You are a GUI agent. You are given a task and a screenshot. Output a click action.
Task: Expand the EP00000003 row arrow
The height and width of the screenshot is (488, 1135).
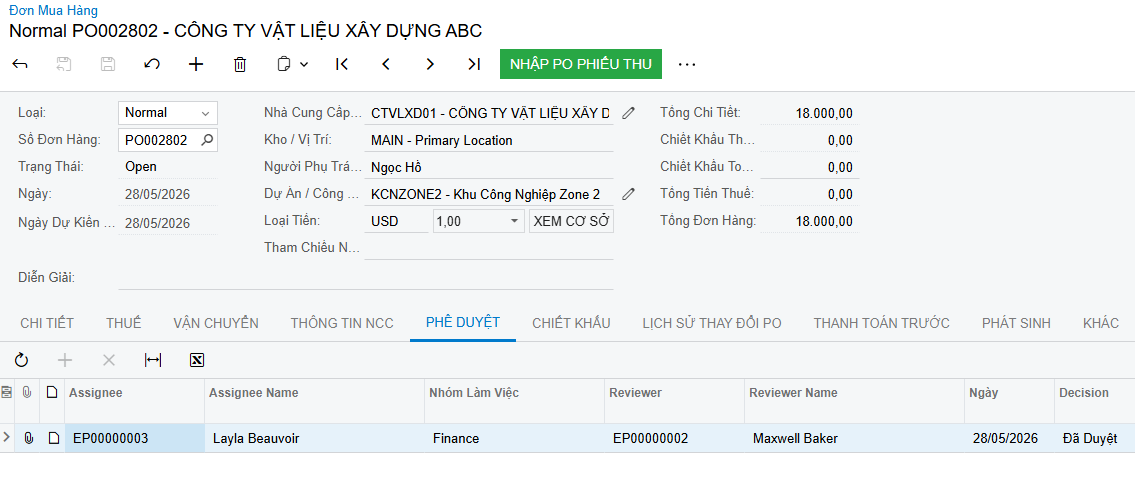[x=7, y=437]
